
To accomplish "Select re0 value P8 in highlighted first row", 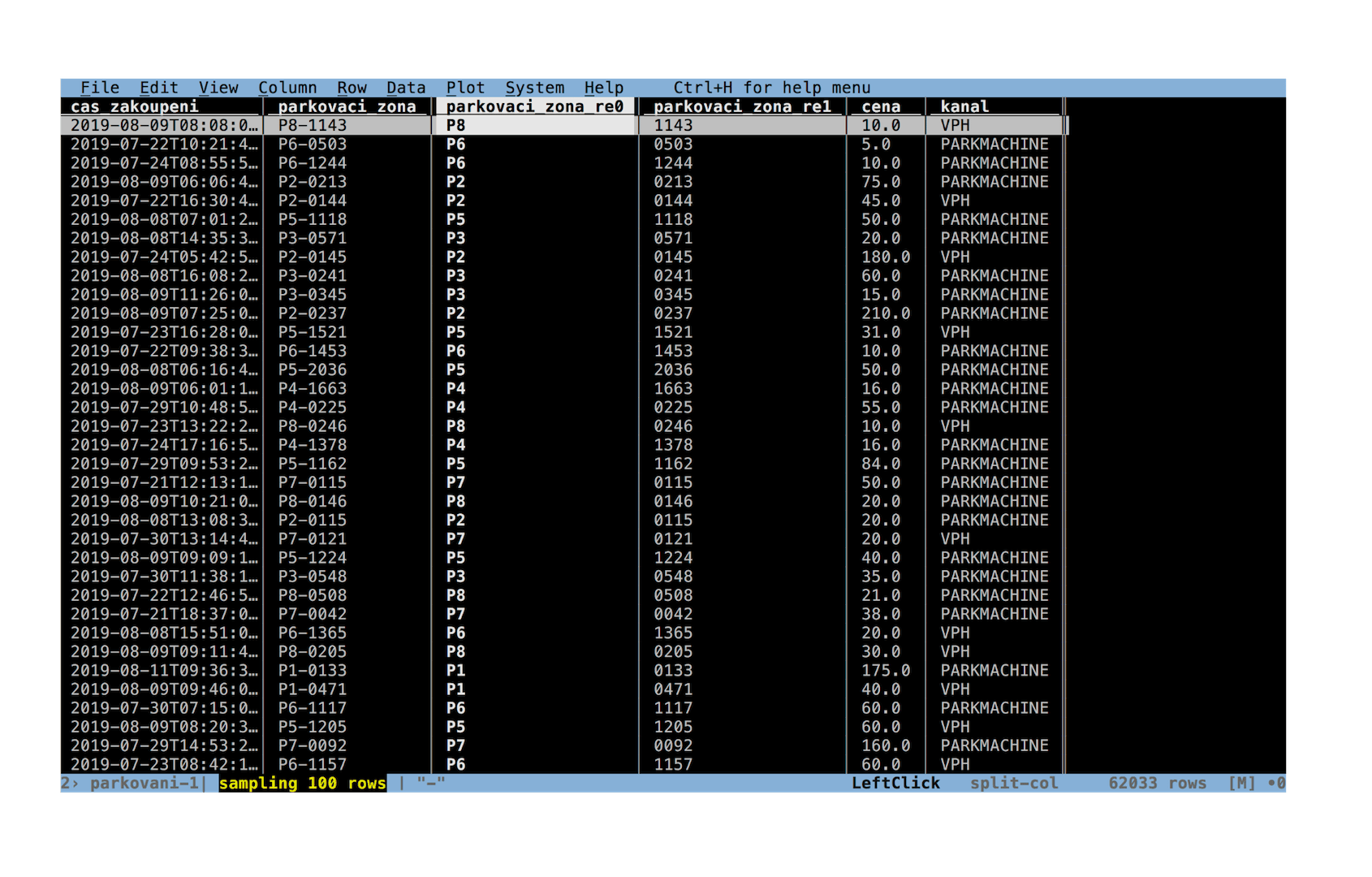I will [455, 125].
